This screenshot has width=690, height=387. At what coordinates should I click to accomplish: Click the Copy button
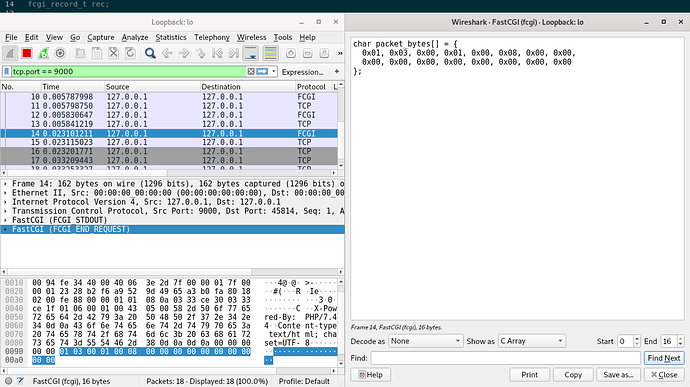point(573,375)
